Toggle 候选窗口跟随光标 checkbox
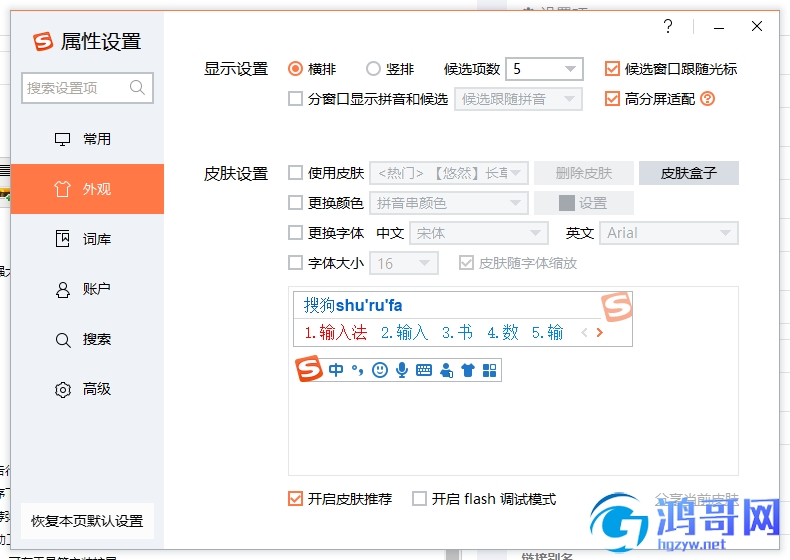This screenshot has height=560, width=790. 612,69
